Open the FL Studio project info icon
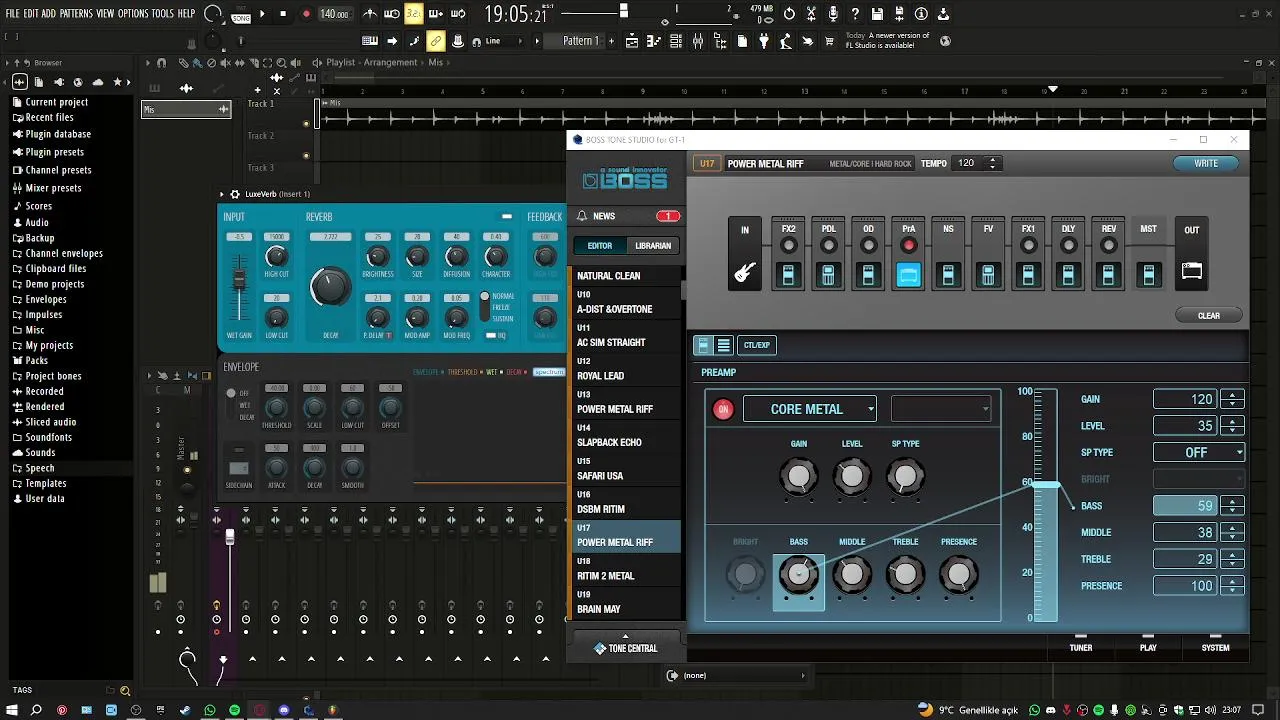The width and height of the screenshot is (1280, 720). tap(921, 14)
